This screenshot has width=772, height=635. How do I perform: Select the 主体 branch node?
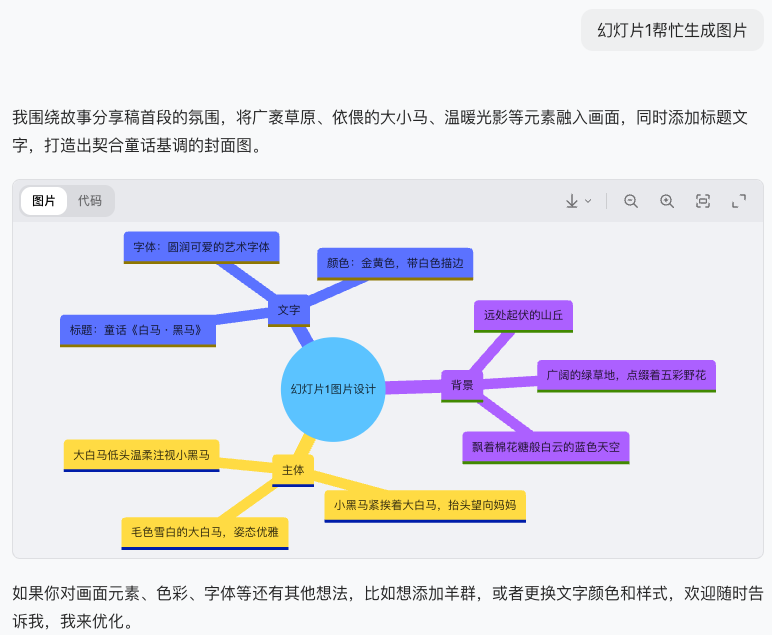coord(293,471)
